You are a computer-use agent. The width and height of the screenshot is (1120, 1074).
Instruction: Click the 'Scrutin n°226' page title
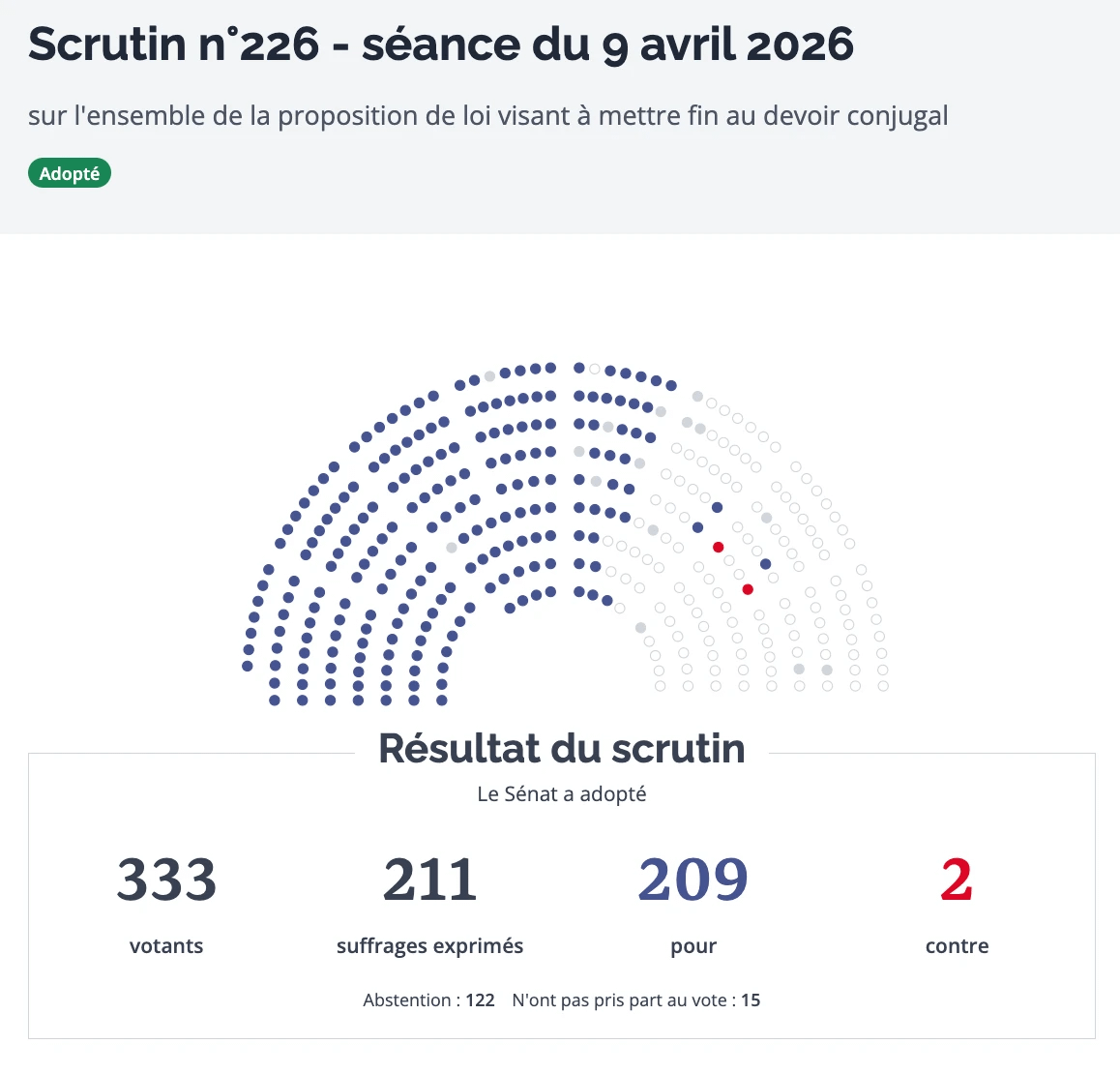(x=440, y=45)
